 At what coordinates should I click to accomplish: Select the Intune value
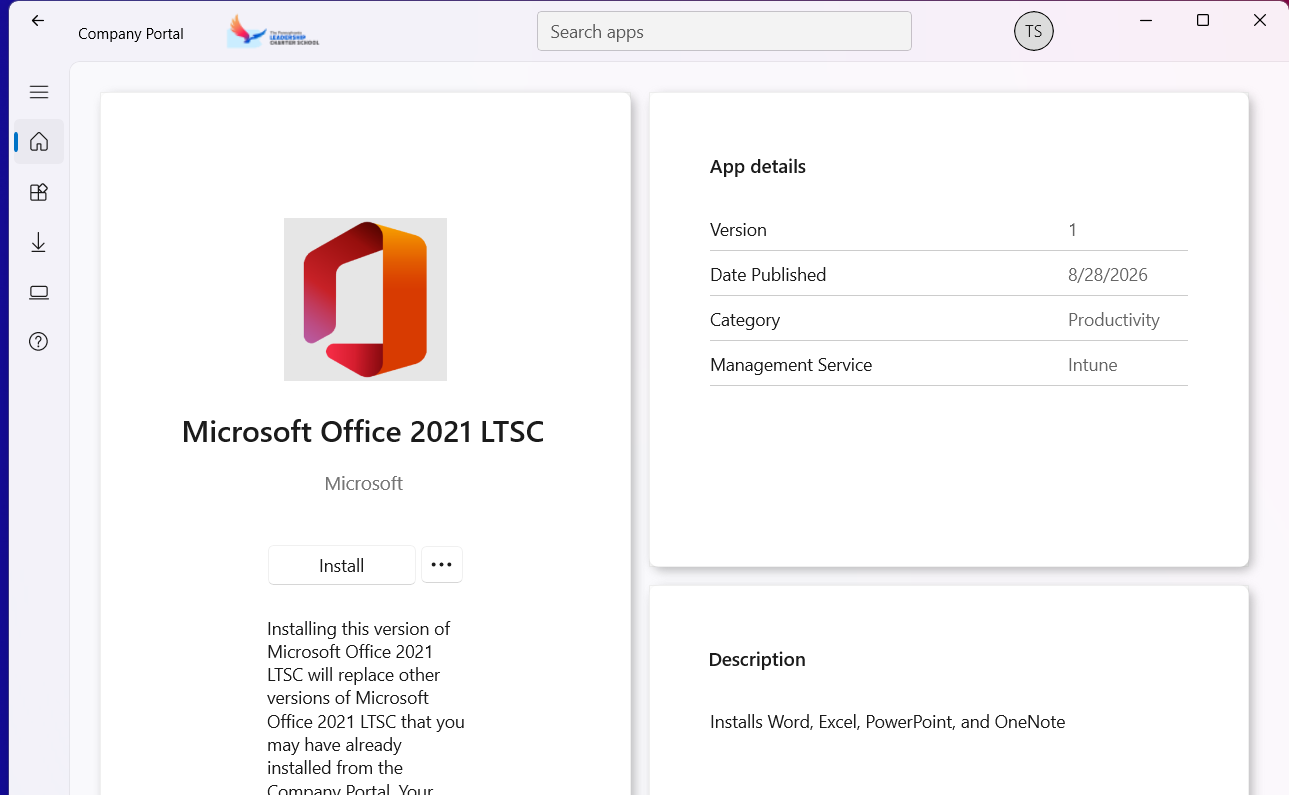pyautogui.click(x=1093, y=365)
